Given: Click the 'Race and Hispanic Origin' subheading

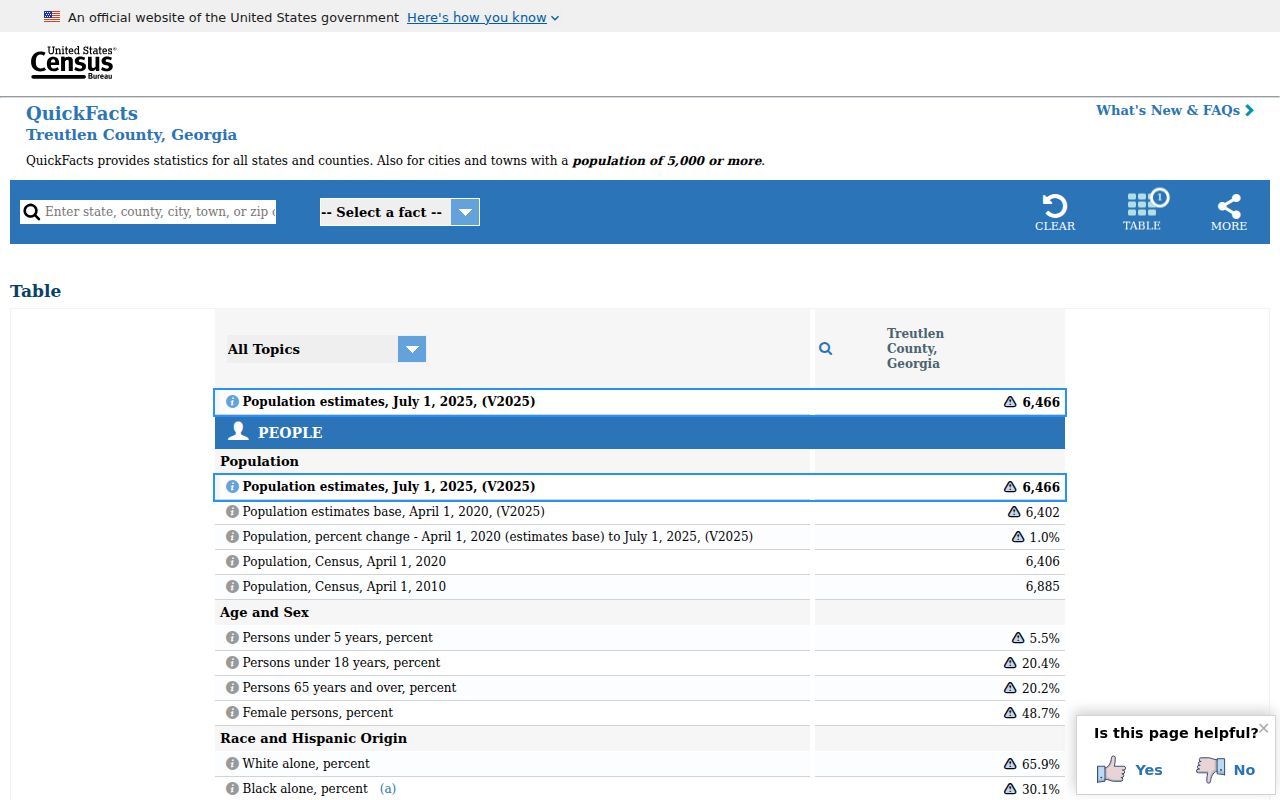Looking at the screenshot, I should [x=313, y=738].
